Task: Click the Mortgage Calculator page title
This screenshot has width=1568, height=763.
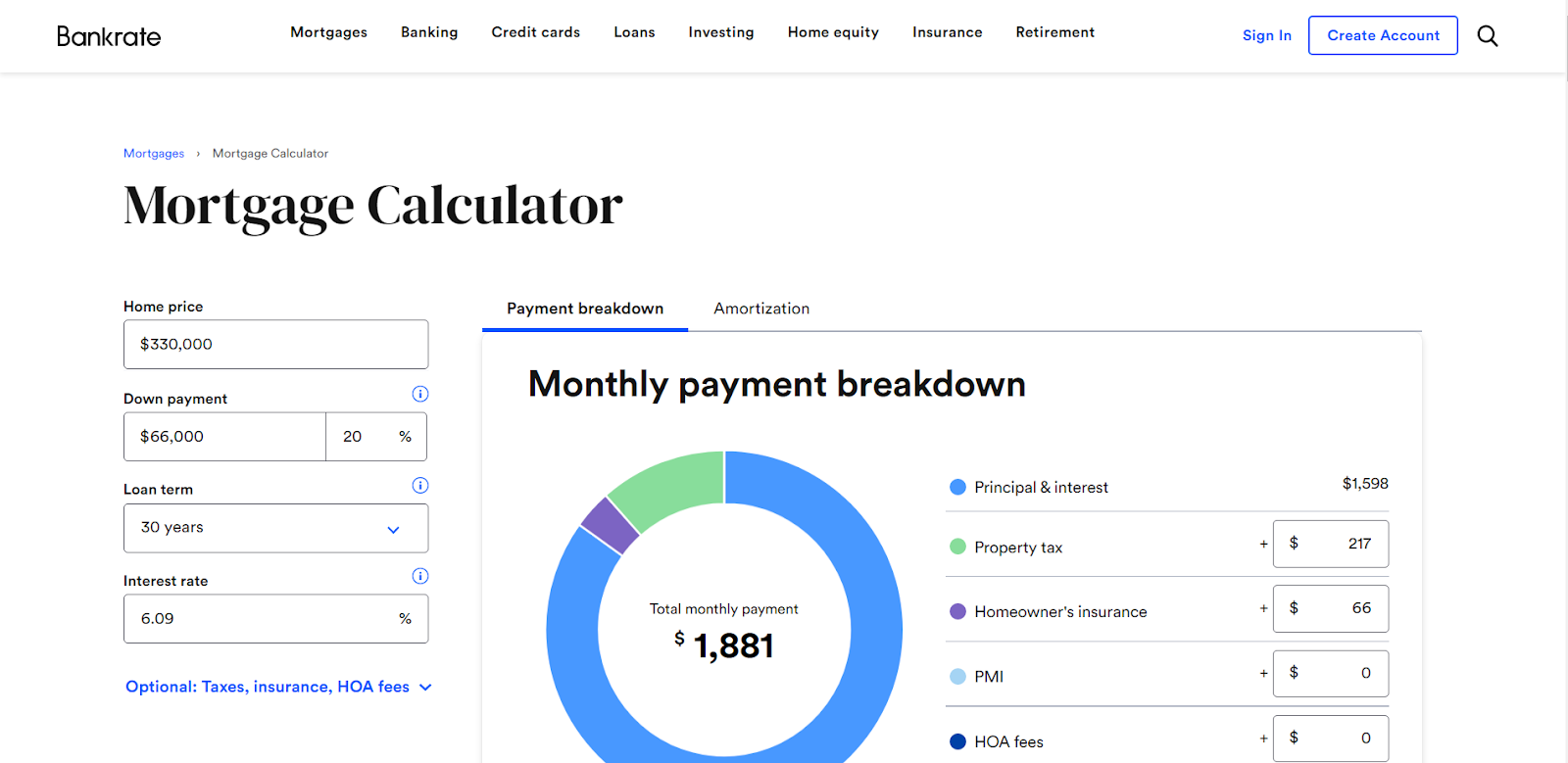Action: [373, 206]
